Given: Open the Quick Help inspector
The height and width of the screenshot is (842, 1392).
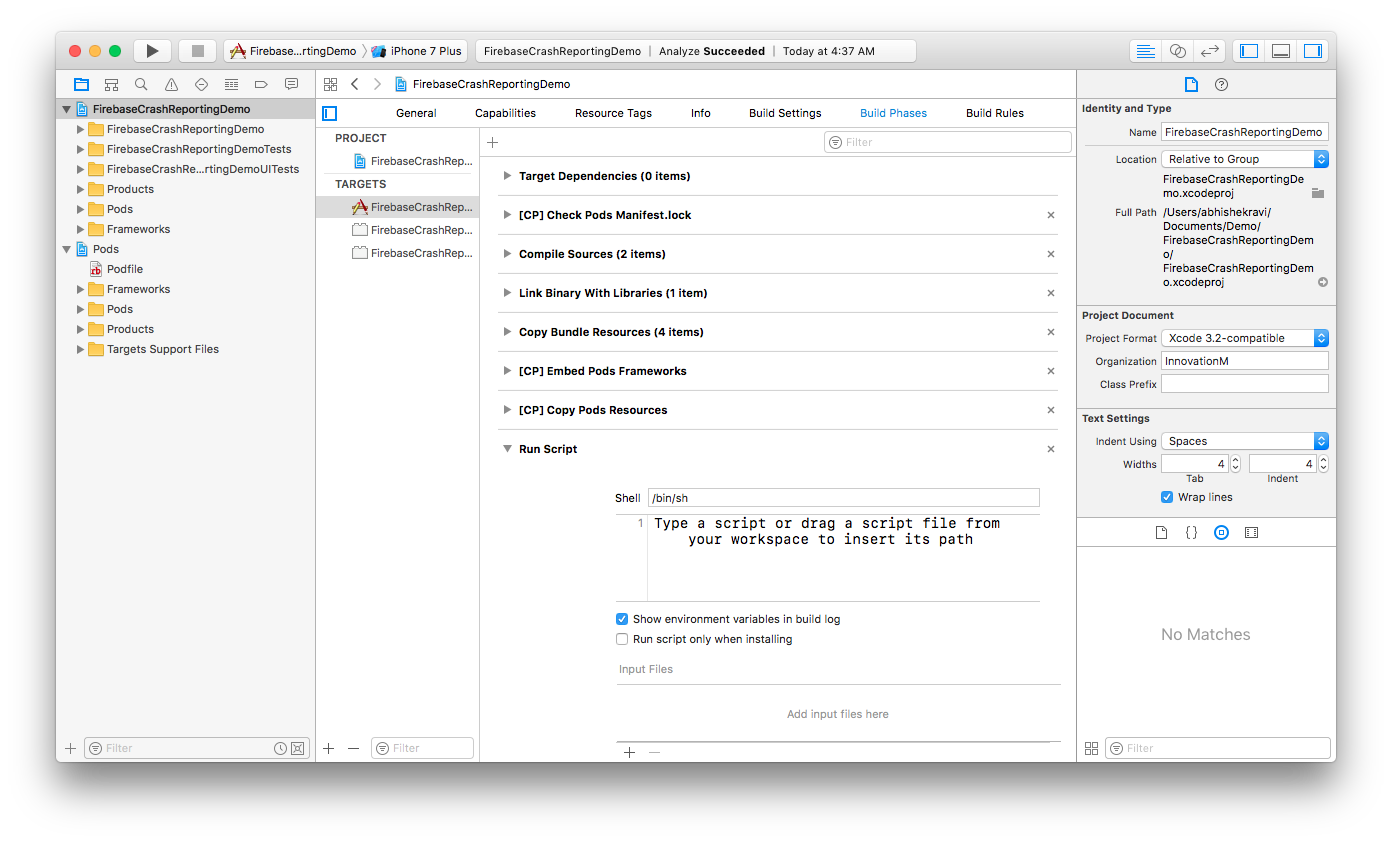Looking at the screenshot, I should [1221, 85].
